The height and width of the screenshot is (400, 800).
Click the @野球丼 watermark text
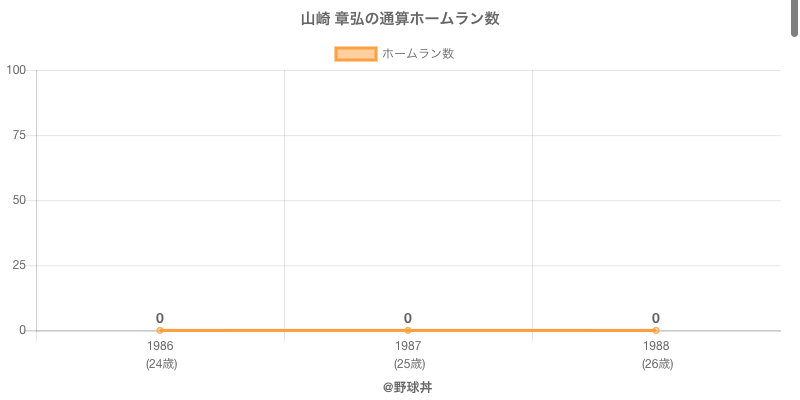click(407, 387)
